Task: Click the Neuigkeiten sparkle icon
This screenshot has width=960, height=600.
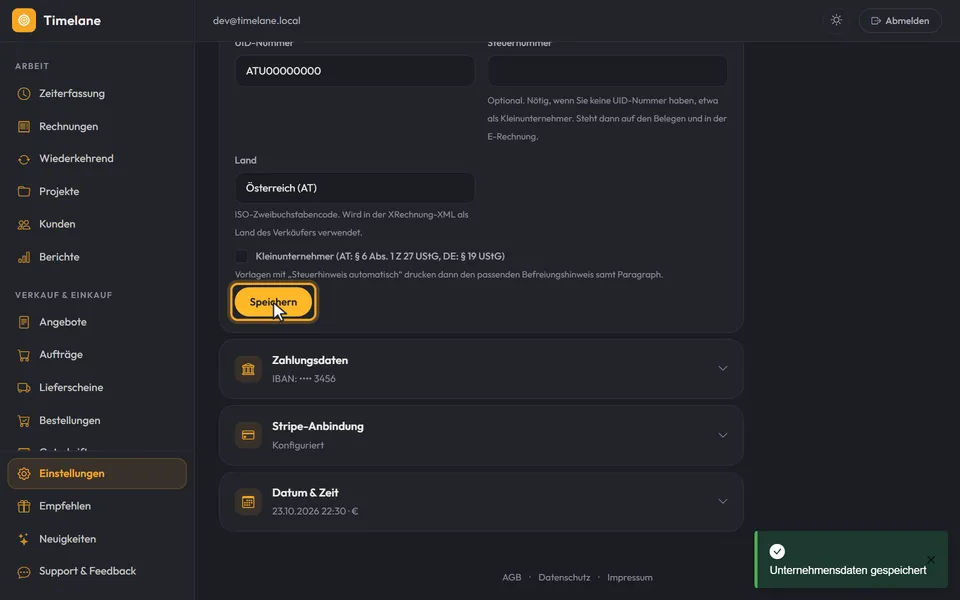Action: pyautogui.click(x=24, y=539)
